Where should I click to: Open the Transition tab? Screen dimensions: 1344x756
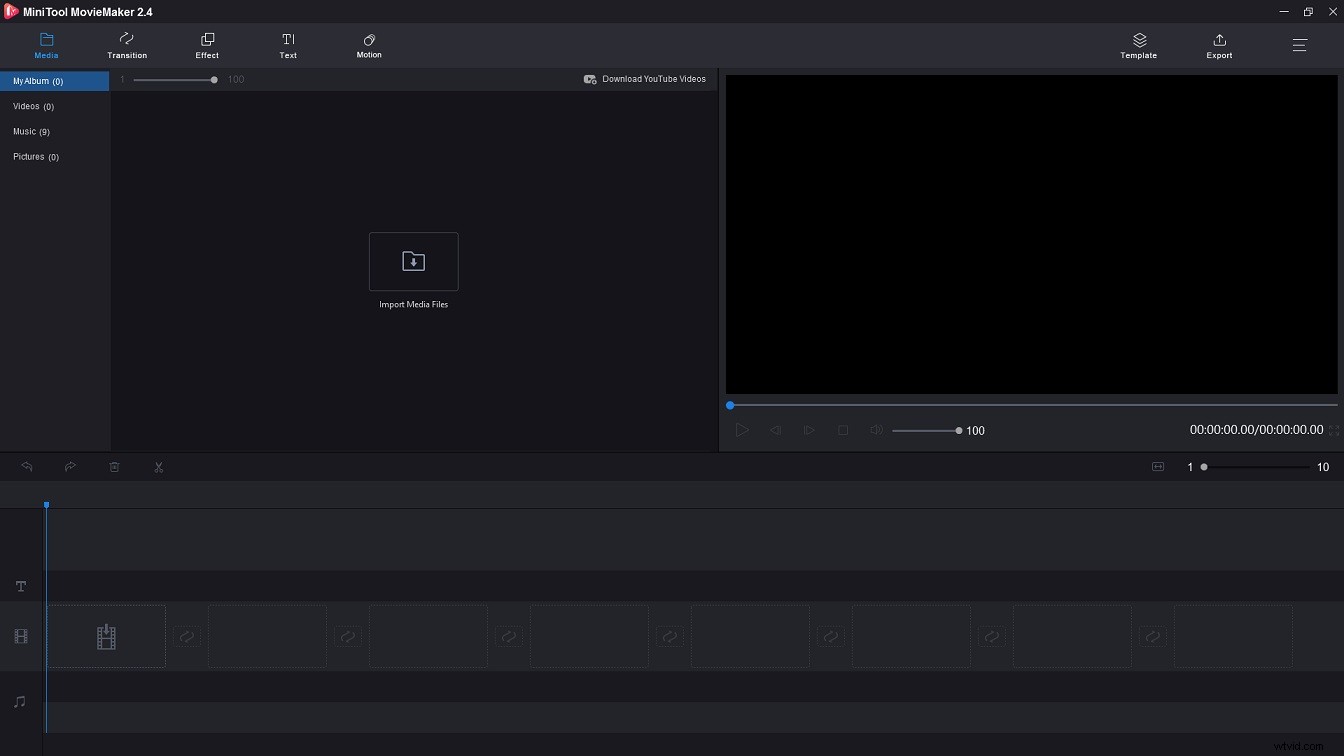coord(127,46)
